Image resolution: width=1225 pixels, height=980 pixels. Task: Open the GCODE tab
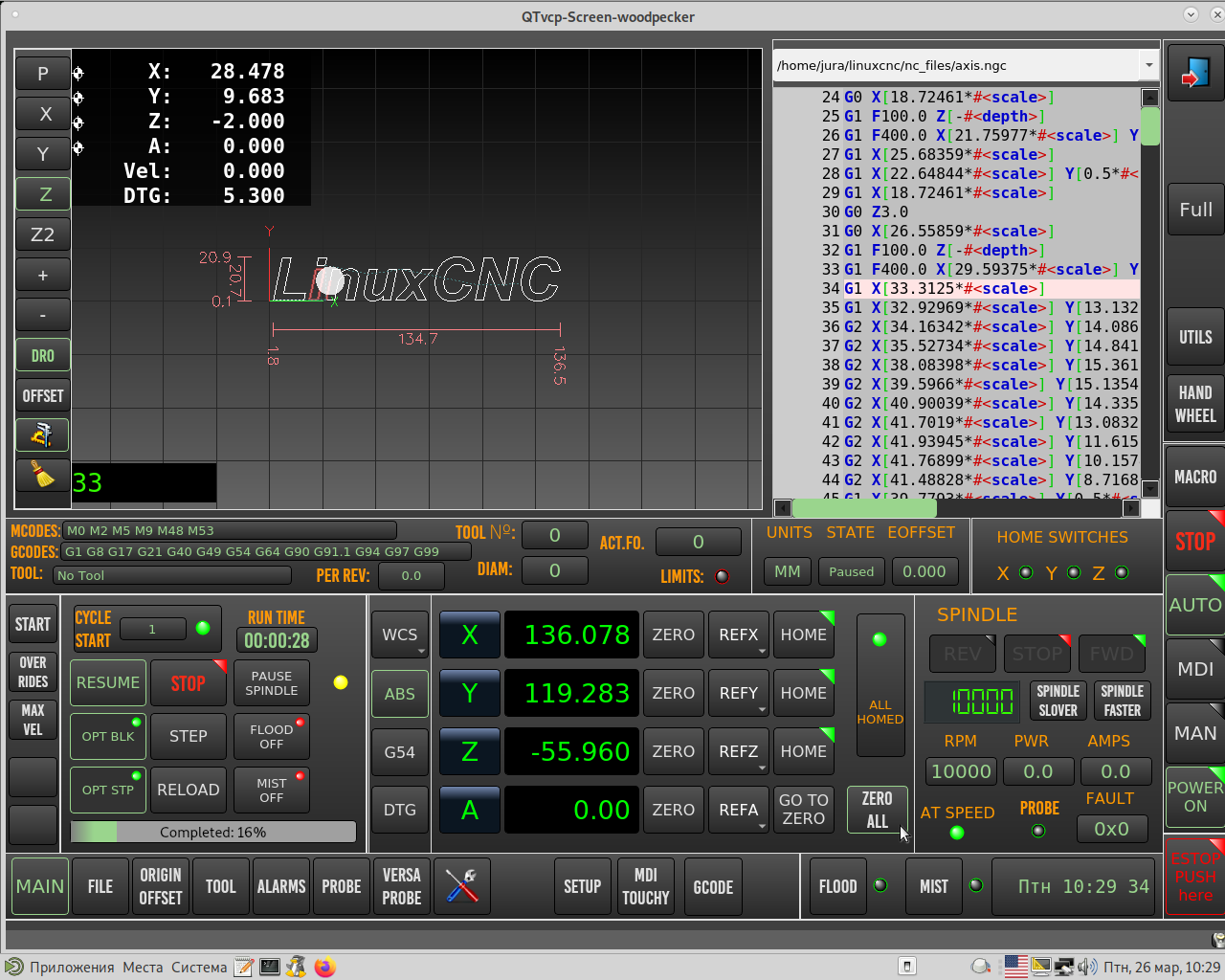pos(713,886)
